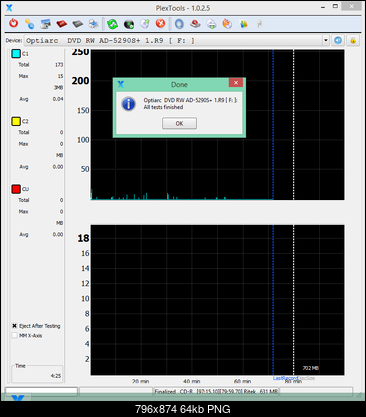Click the faded running figure icon
This screenshot has width=366, height=417.
259,24
